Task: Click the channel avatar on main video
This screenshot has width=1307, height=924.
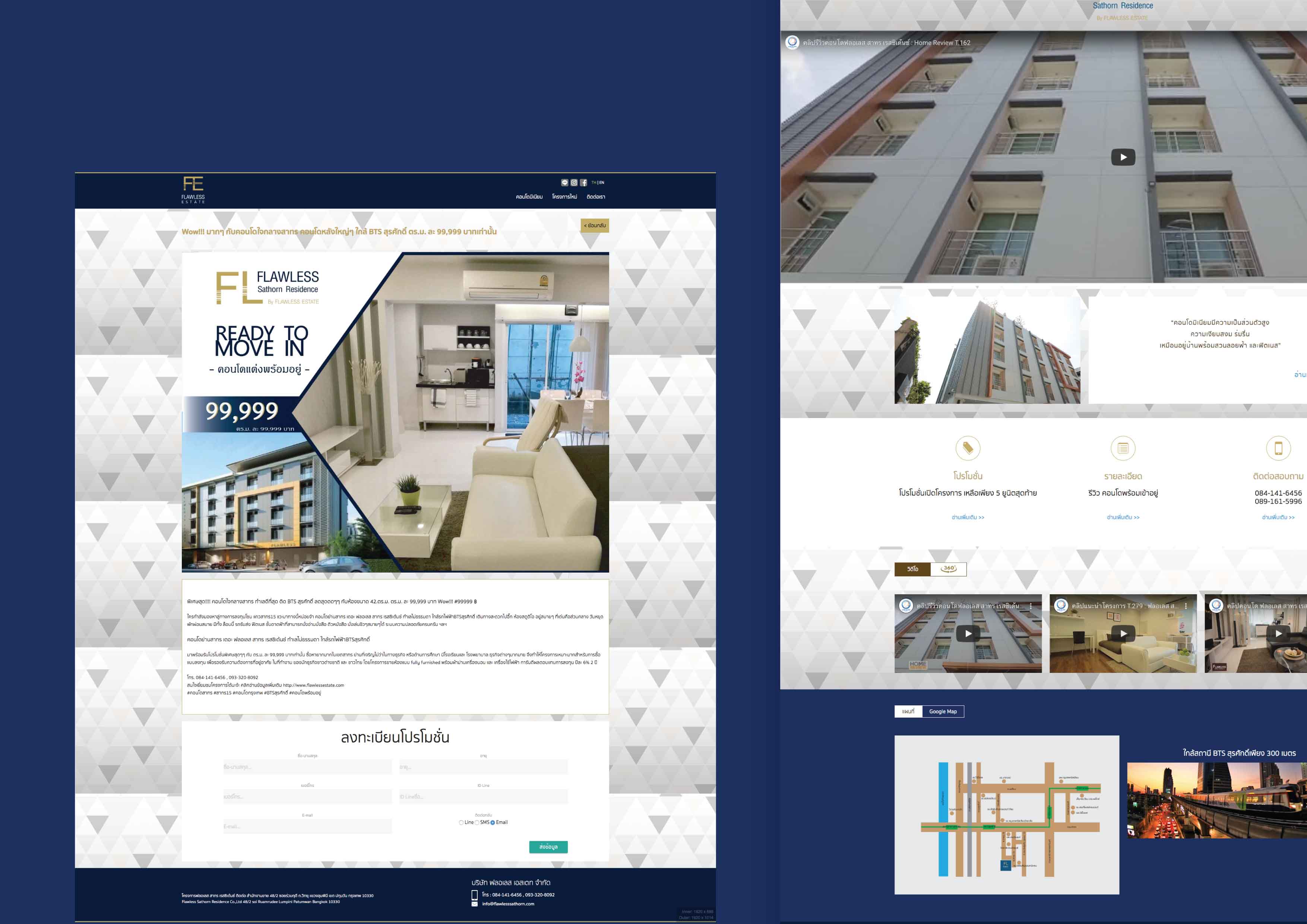Action: (x=792, y=42)
